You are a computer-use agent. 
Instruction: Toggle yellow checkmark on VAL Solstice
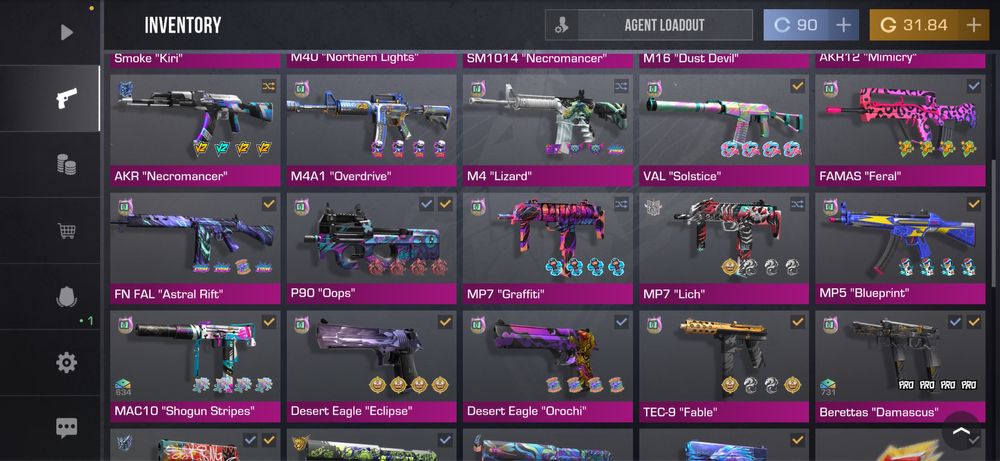[x=798, y=86]
